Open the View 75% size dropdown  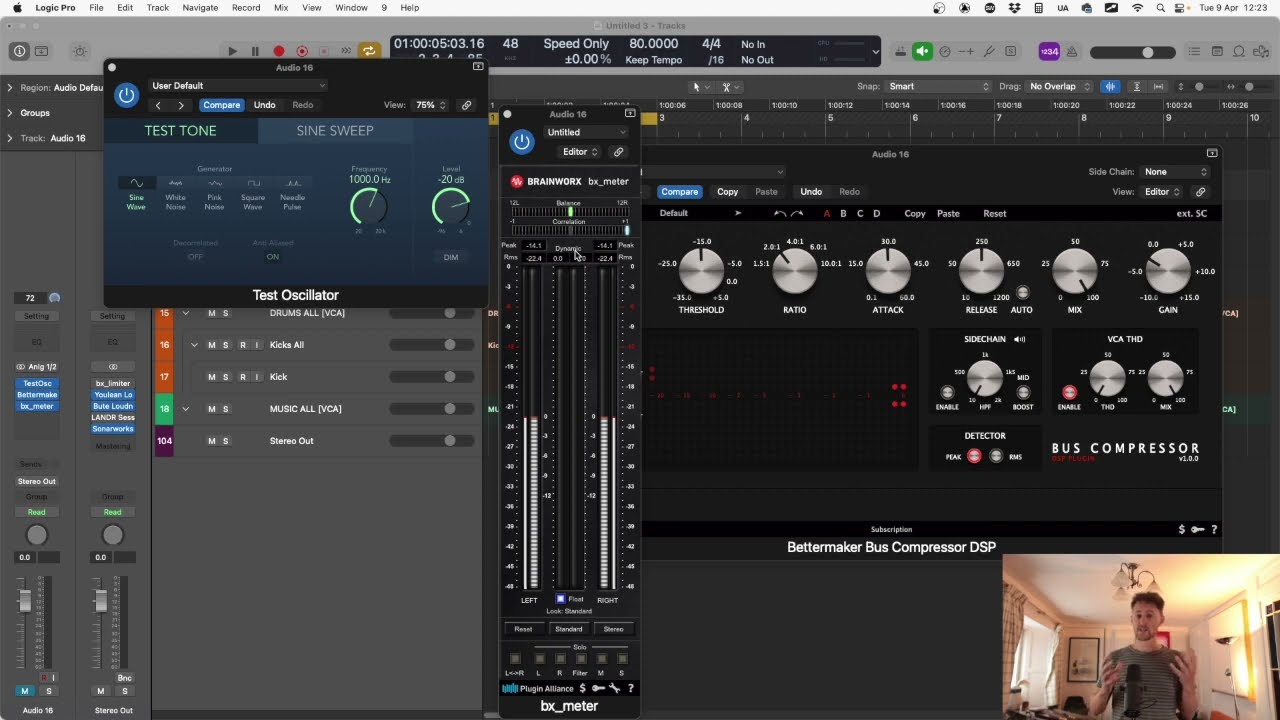[431, 105]
